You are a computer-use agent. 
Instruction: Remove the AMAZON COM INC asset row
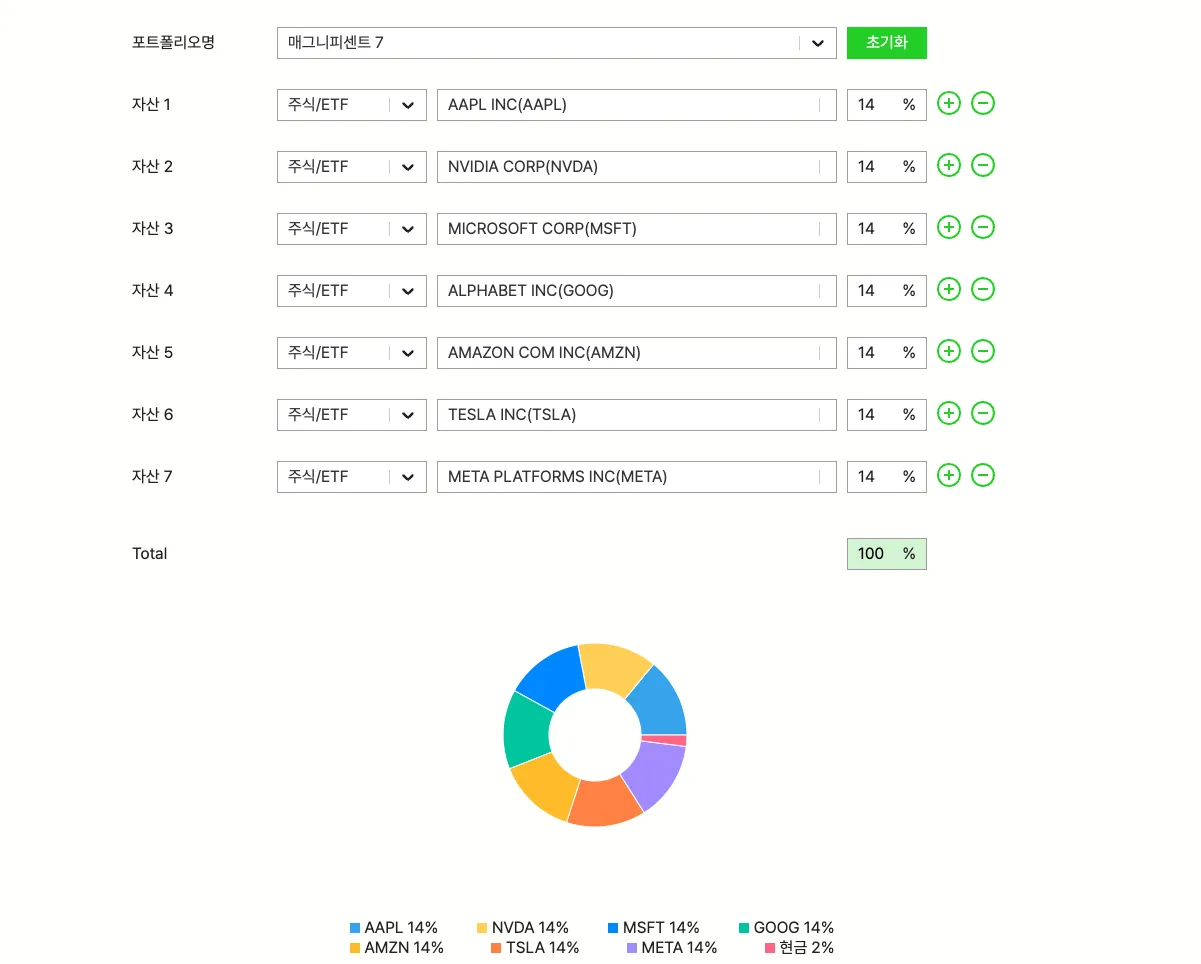(983, 351)
